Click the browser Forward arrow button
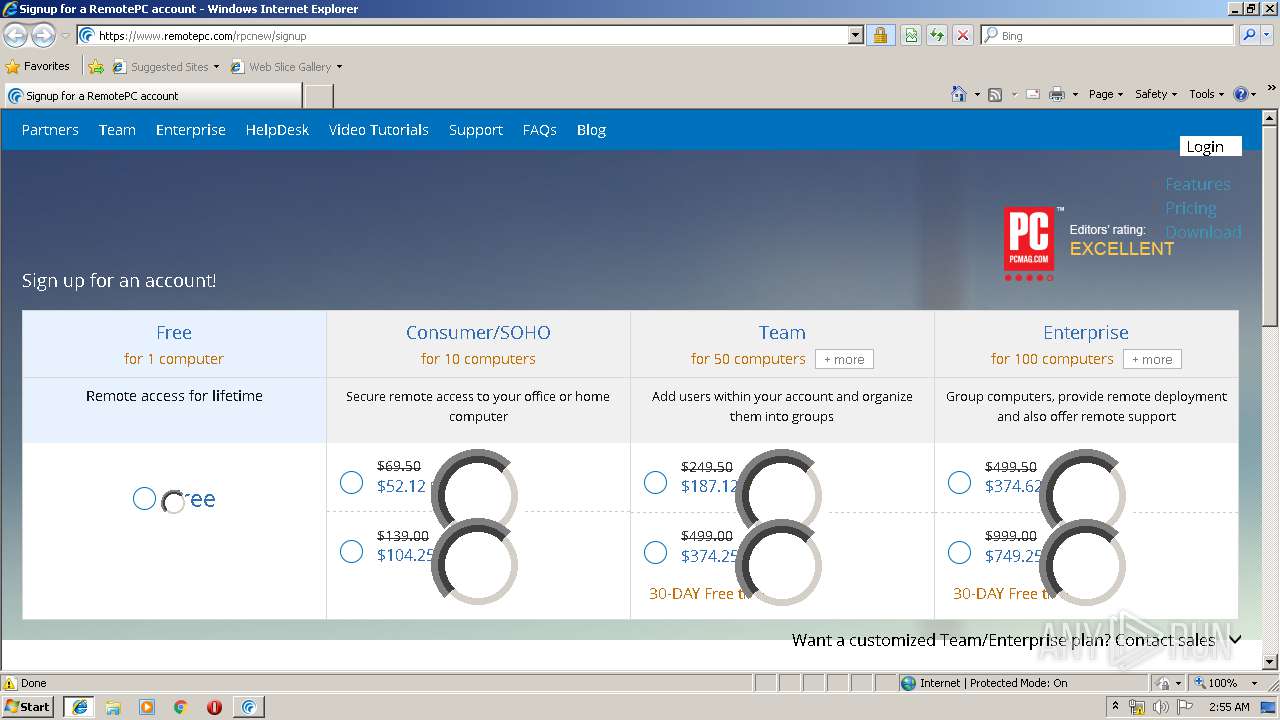The width and height of the screenshot is (1280, 720). point(43,35)
